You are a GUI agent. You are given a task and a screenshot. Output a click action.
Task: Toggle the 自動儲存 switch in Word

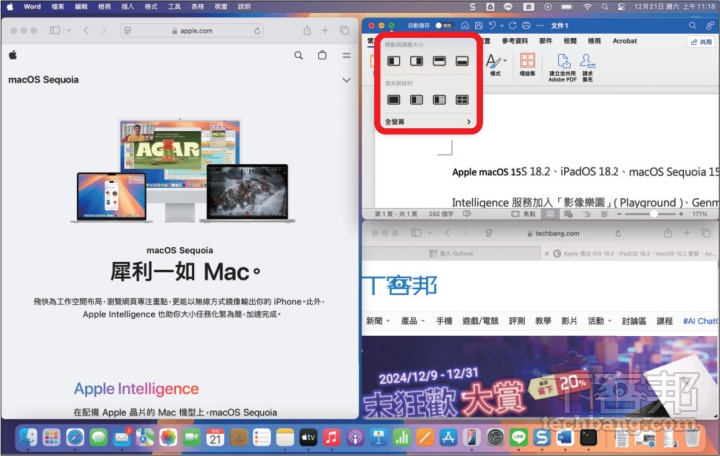pos(444,26)
